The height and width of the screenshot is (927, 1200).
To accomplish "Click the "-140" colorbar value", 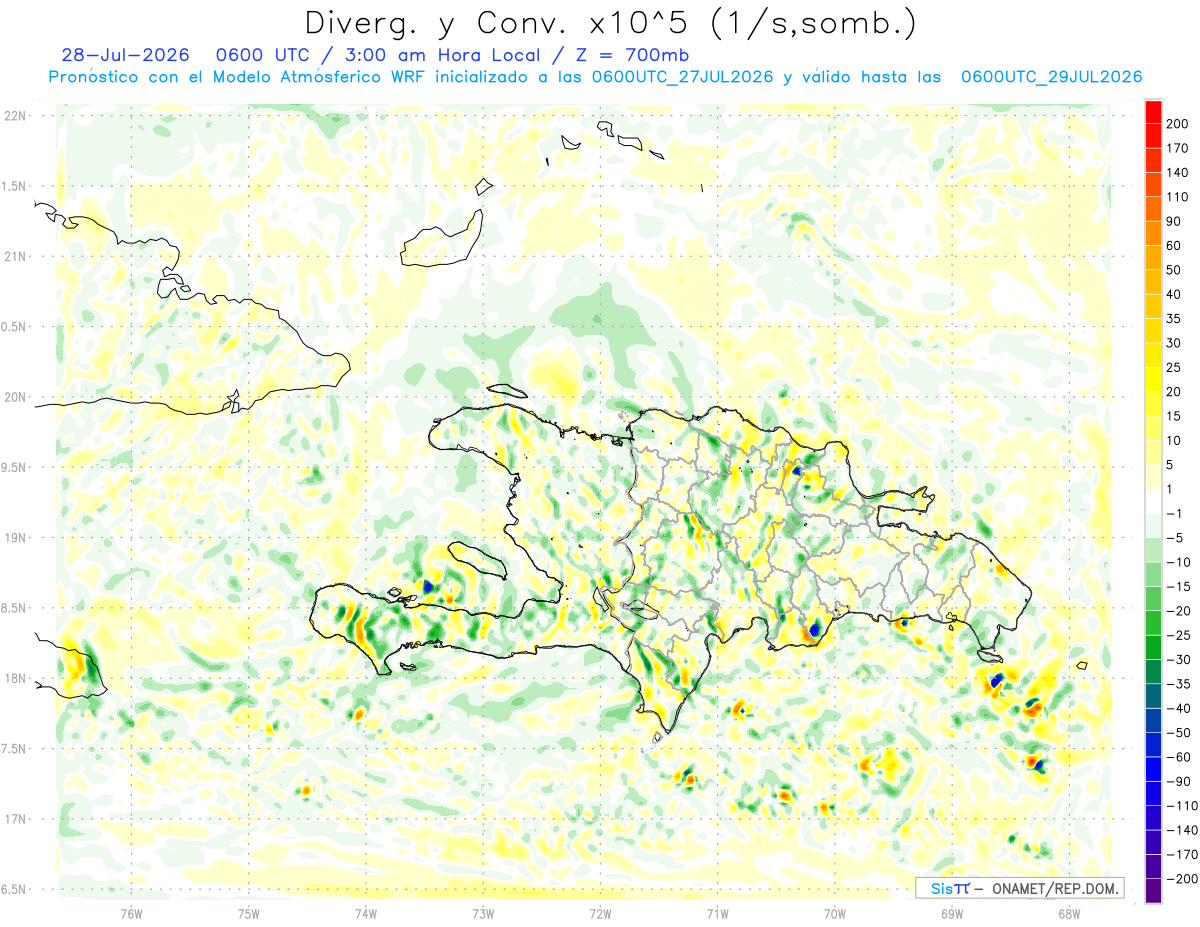I will [1180, 832].
